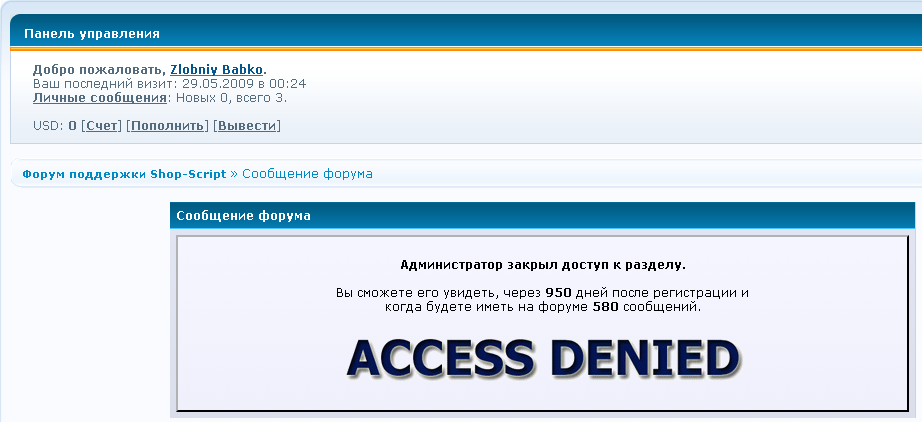The image size is (922, 422).
Task: Click the last visit date 29.05.2009
Action: pos(218,84)
